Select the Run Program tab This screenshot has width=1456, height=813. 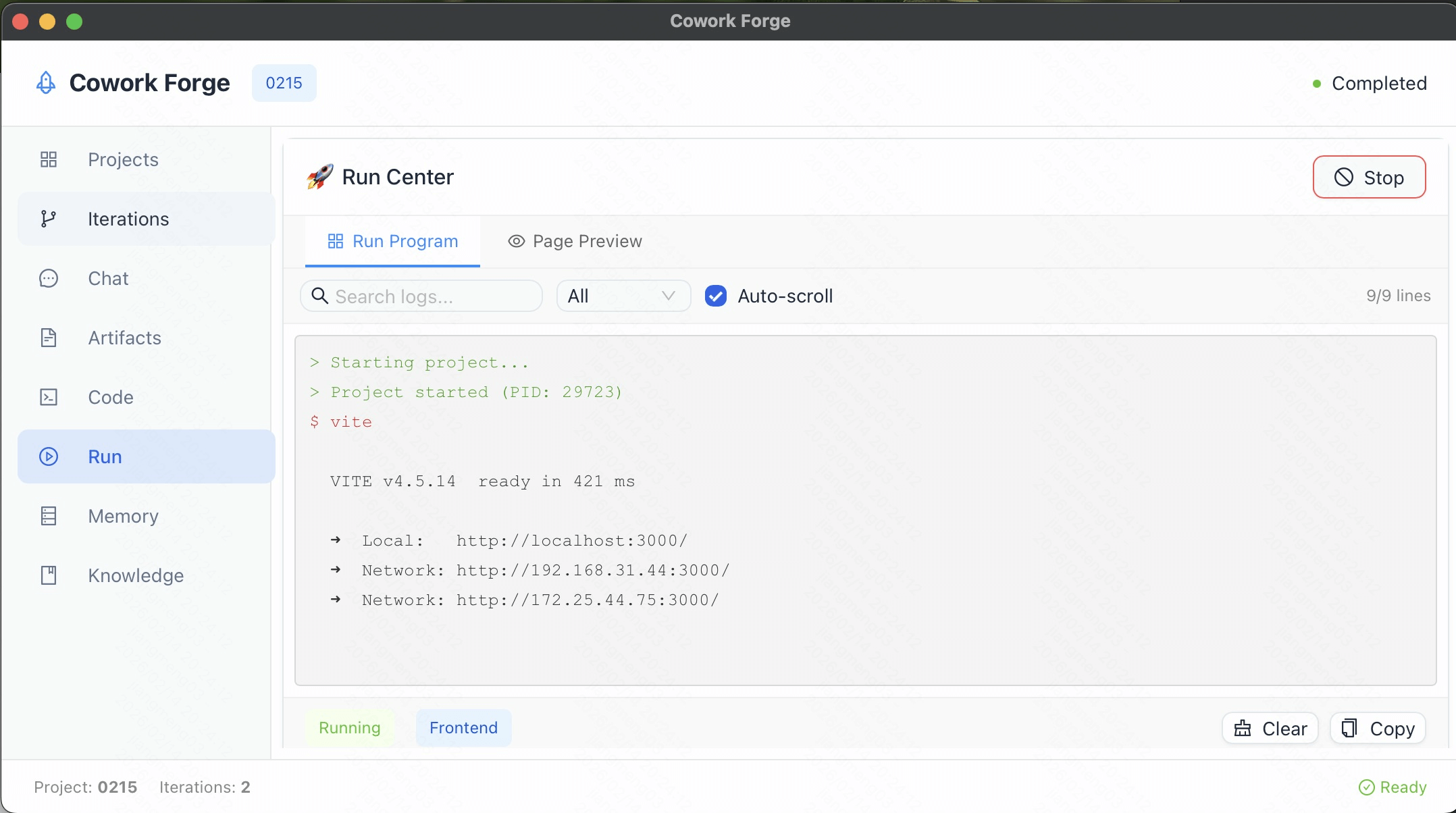[392, 241]
